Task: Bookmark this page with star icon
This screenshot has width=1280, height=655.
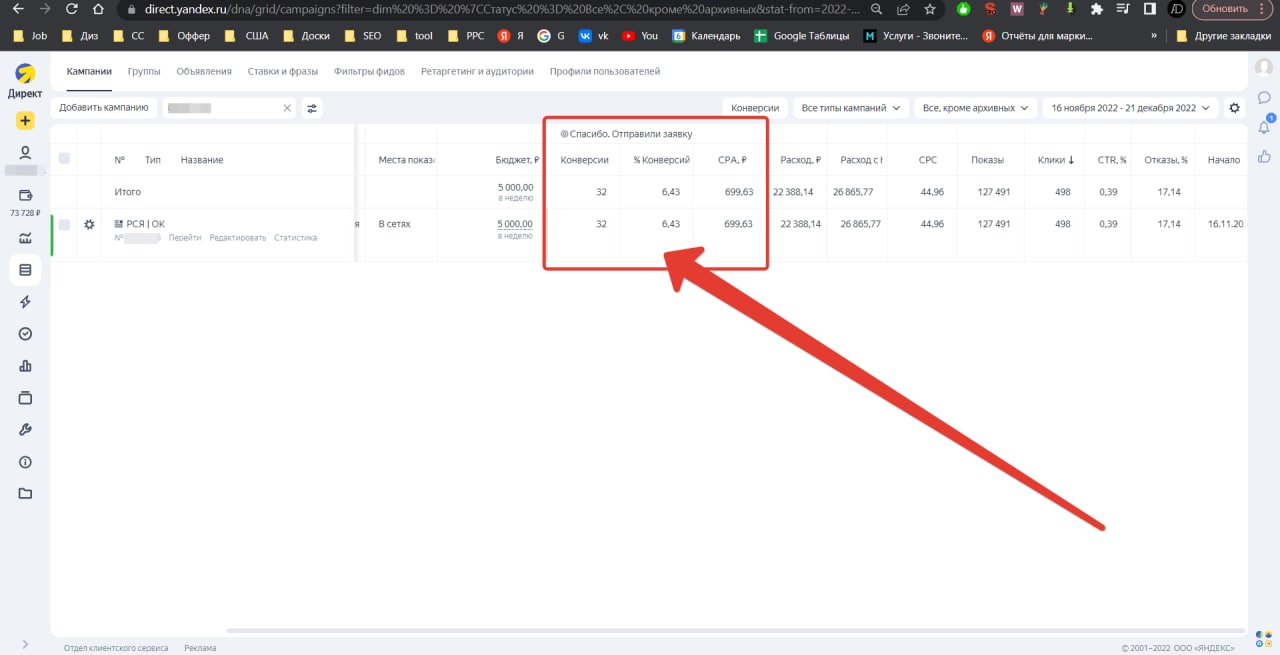Action: pos(930,9)
